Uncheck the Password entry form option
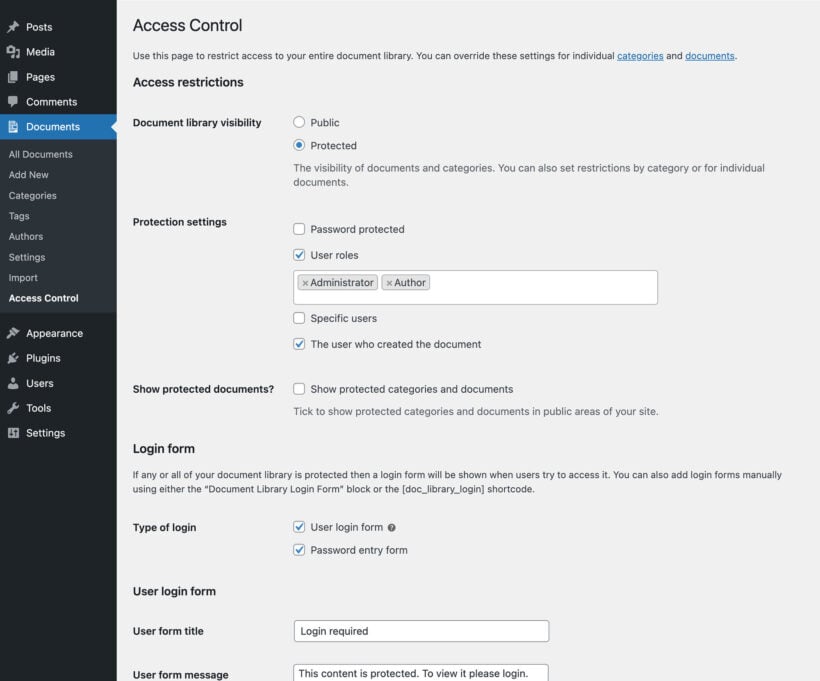820x681 pixels. pos(298,549)
